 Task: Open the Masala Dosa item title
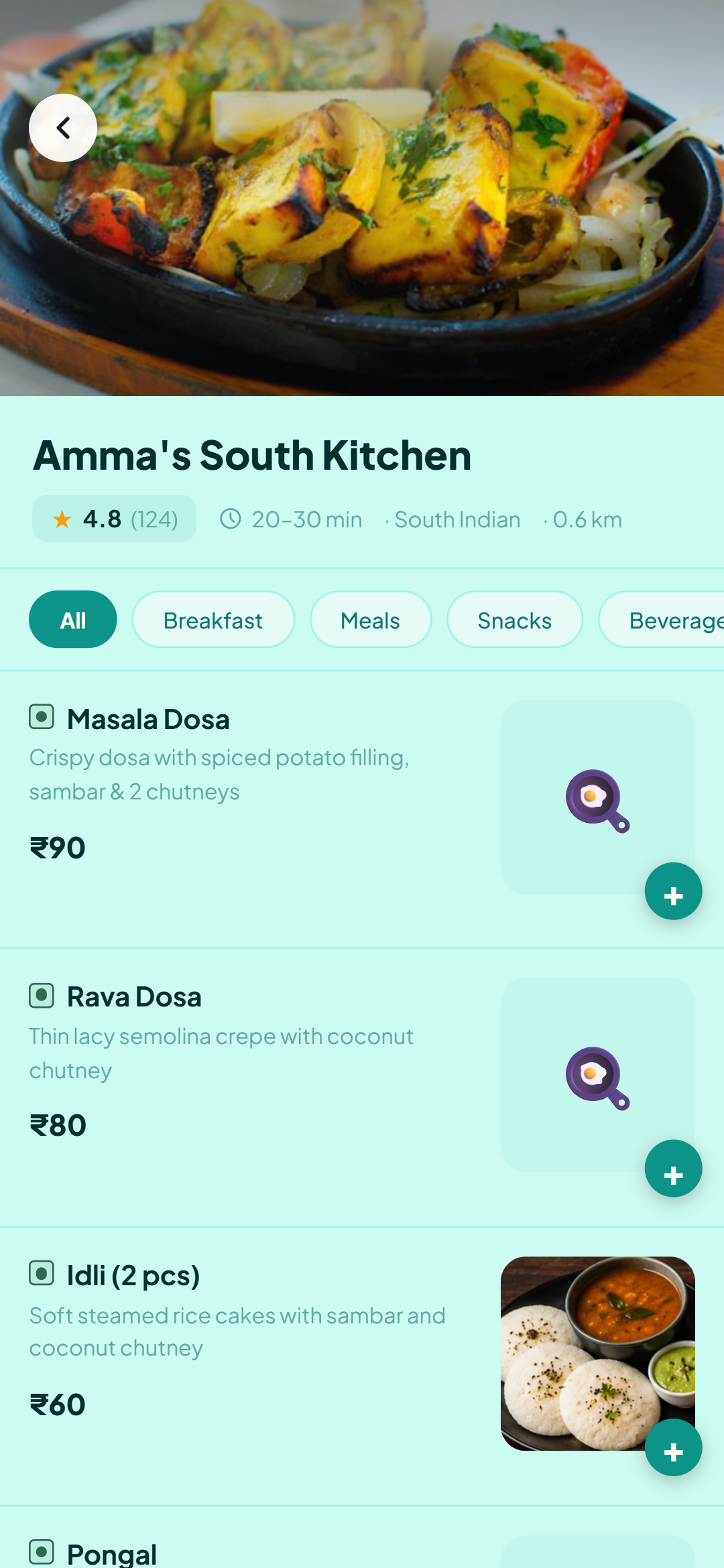pyautogui.click(x=148, y=720)
